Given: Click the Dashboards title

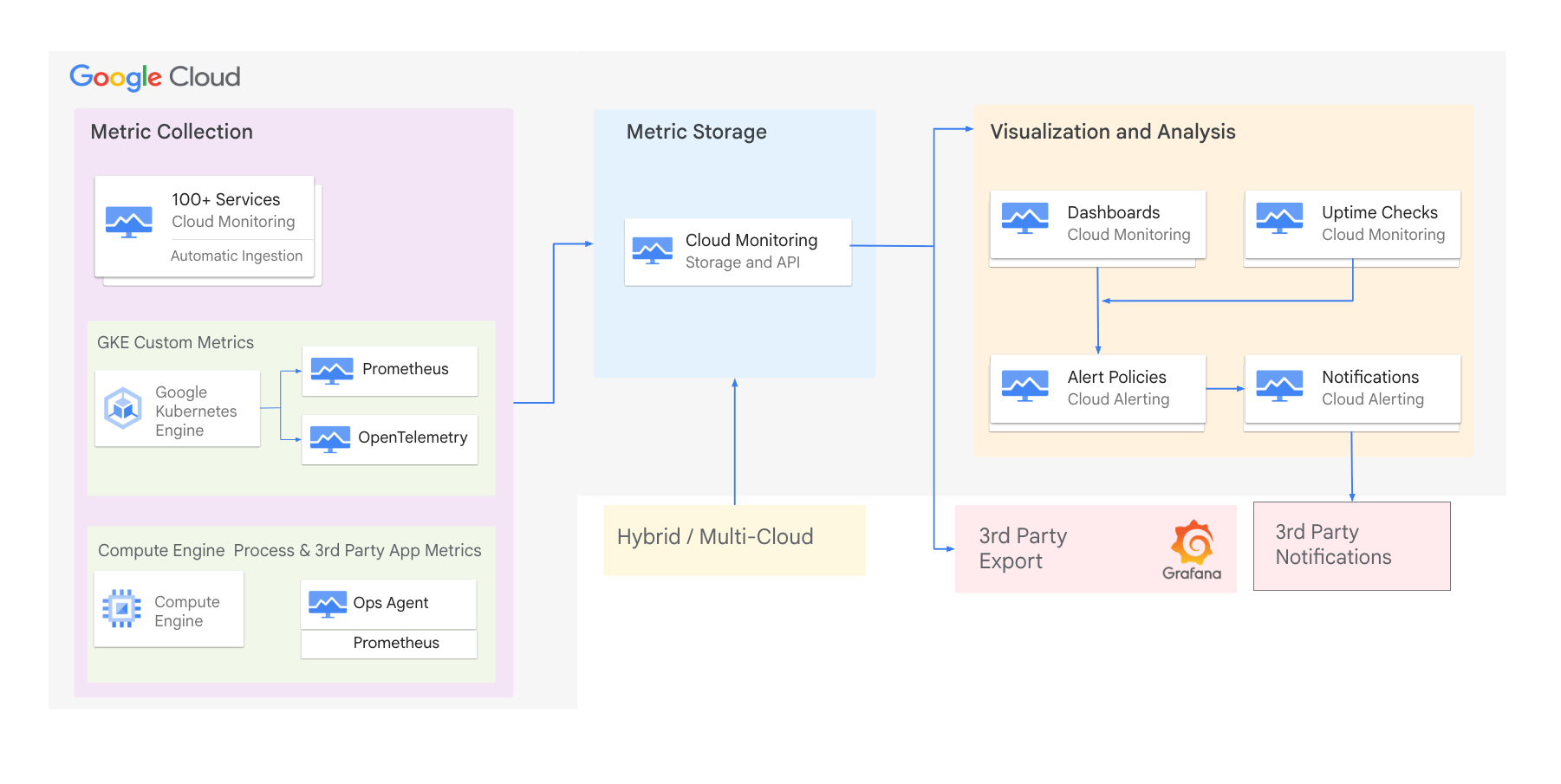Looking at the screenshot, I should [1114, 212].
